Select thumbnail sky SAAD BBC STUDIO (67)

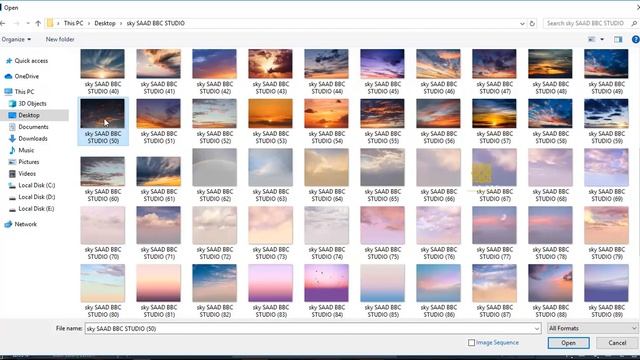(494, 167)
